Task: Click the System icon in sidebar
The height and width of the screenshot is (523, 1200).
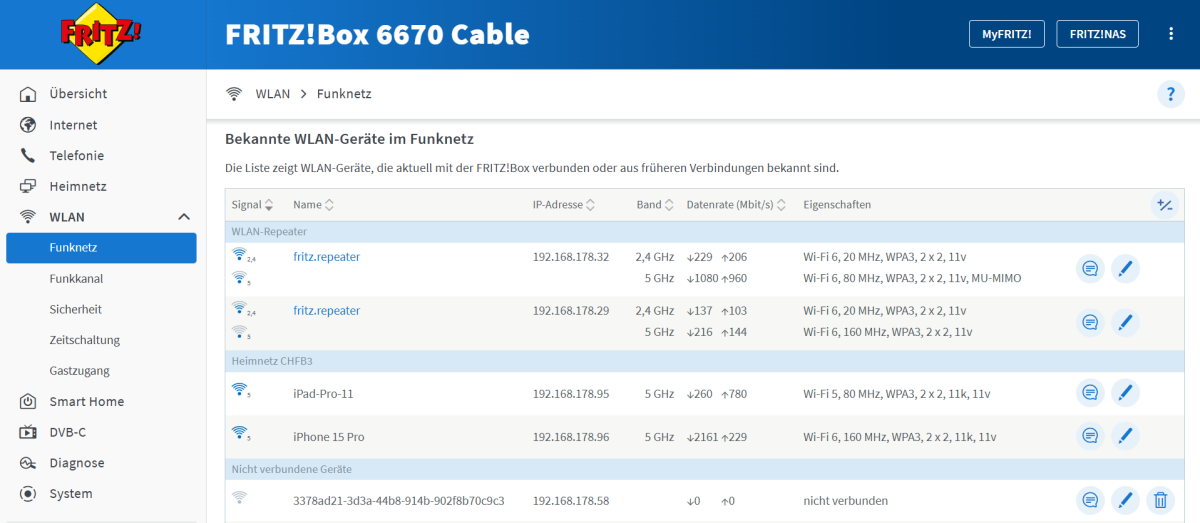Action: pyautogui.click(x=28, y=494)
